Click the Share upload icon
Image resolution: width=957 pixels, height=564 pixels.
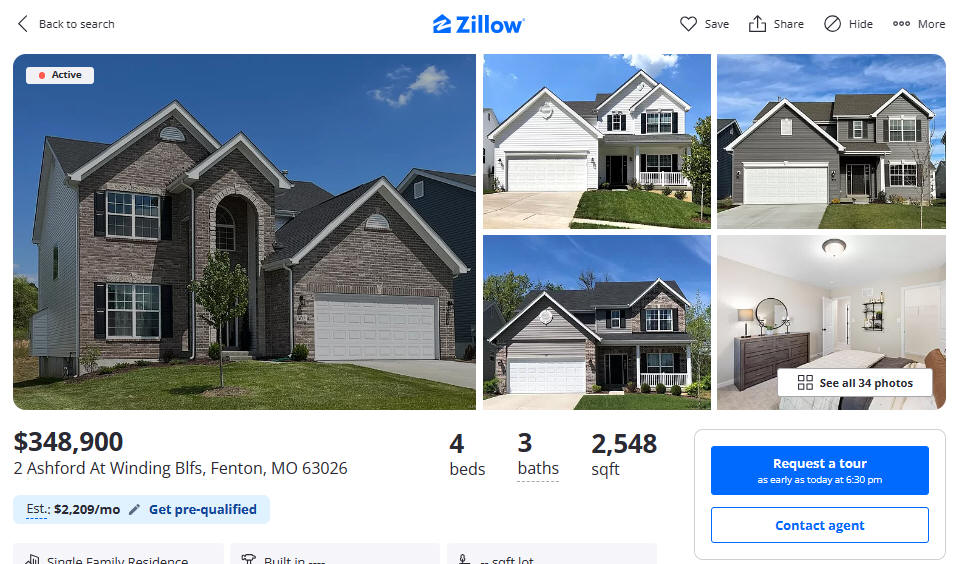point(757,24)
